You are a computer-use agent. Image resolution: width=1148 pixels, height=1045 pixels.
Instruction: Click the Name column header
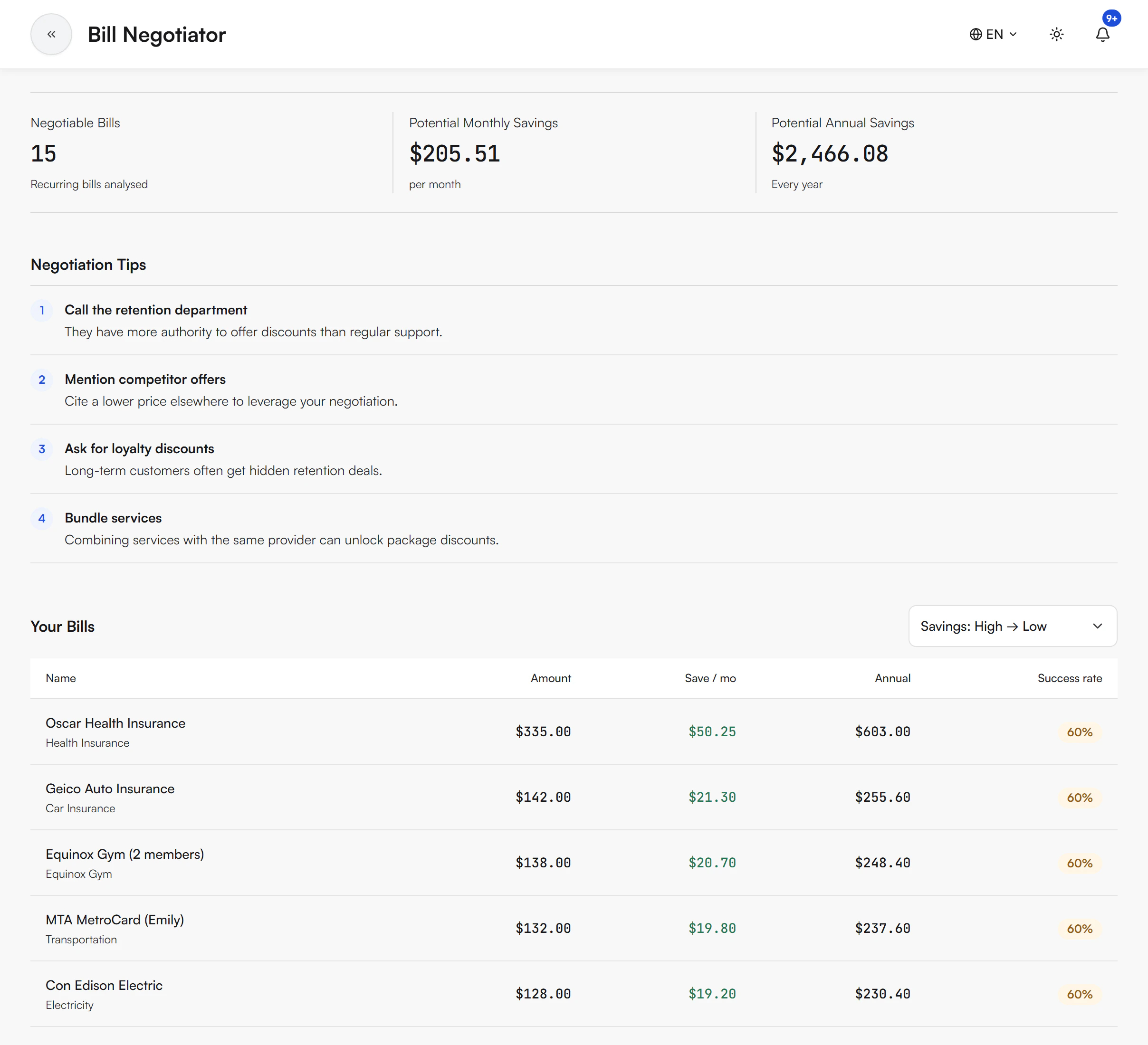(x=61, y=678)
